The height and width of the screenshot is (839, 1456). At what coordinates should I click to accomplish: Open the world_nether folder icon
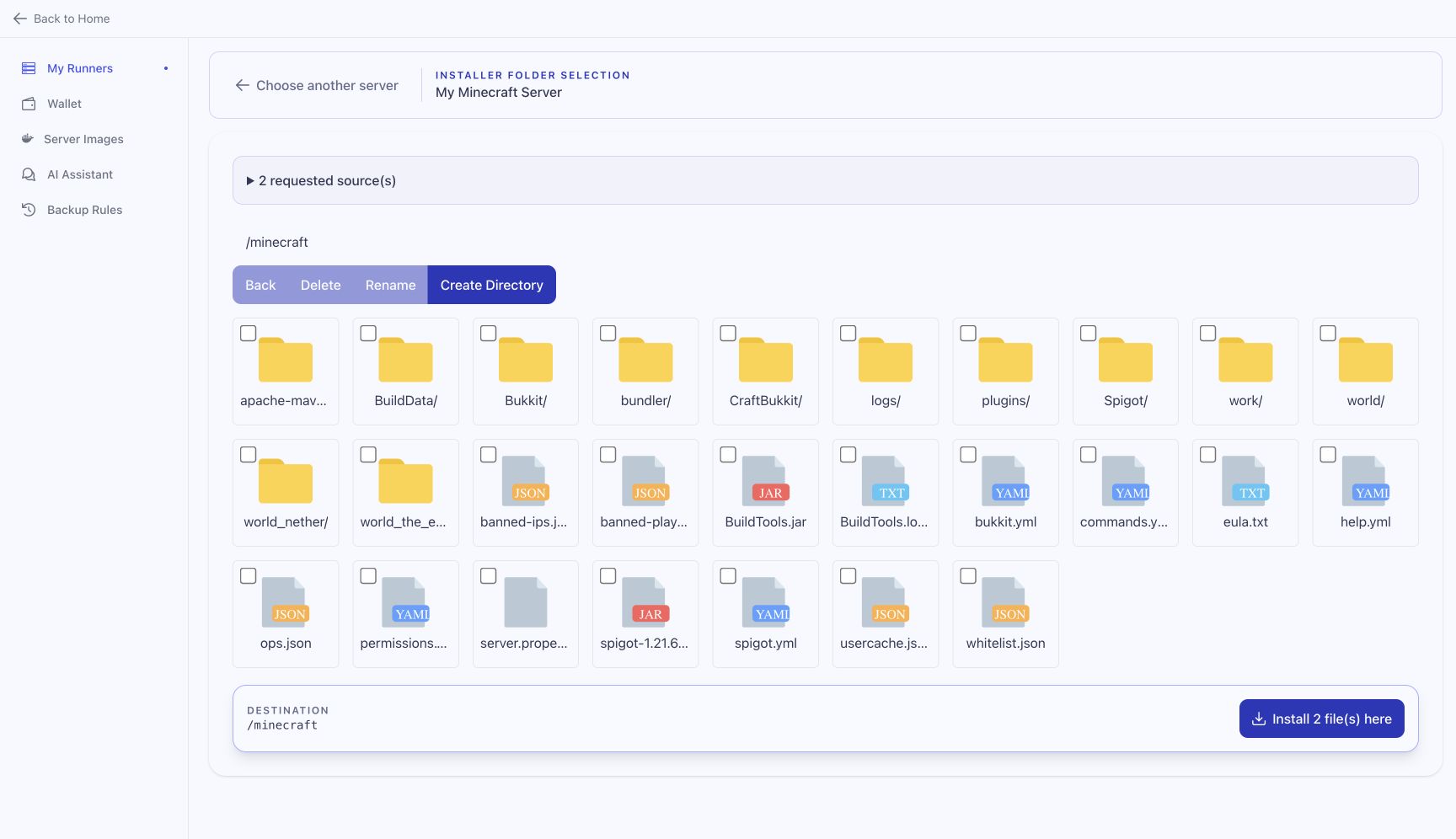pyautogui.click(x=286, y=481)
